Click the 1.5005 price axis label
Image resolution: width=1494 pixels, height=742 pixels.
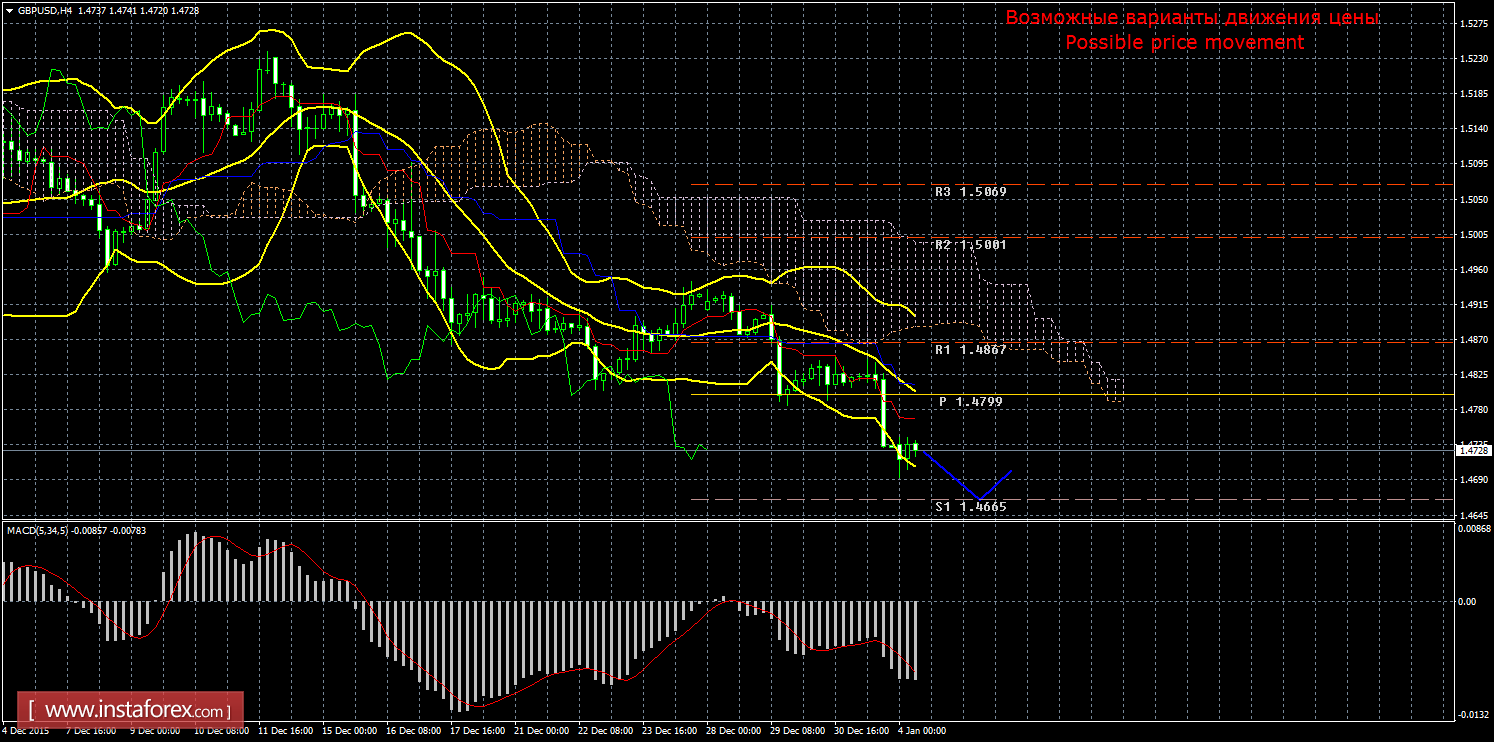coord(1474,235)
